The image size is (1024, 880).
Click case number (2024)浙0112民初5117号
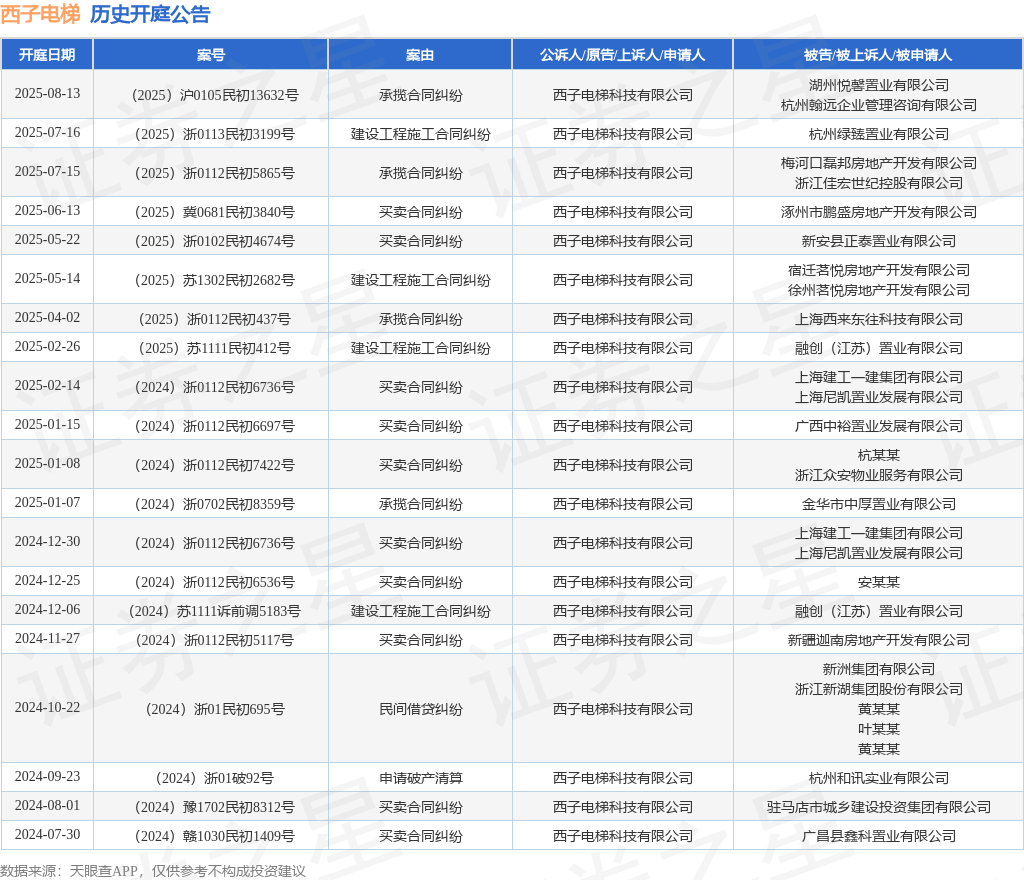[215, 640]
